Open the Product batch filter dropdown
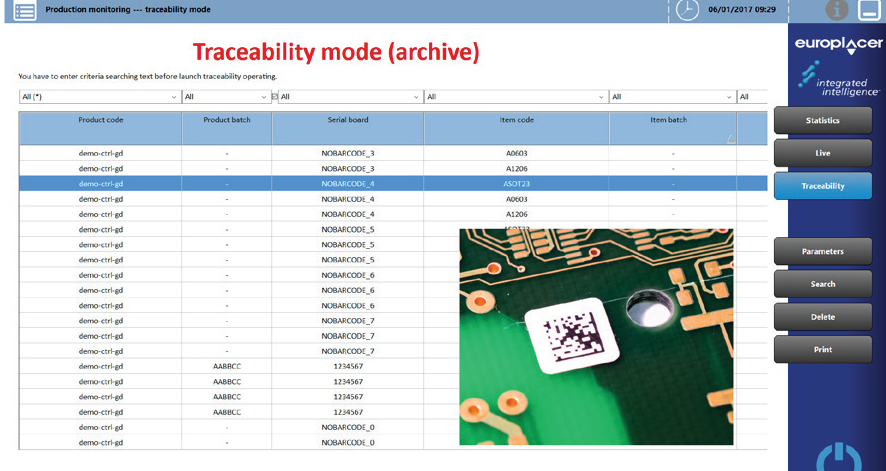The image size is (886, 471). tap(264, 97)
